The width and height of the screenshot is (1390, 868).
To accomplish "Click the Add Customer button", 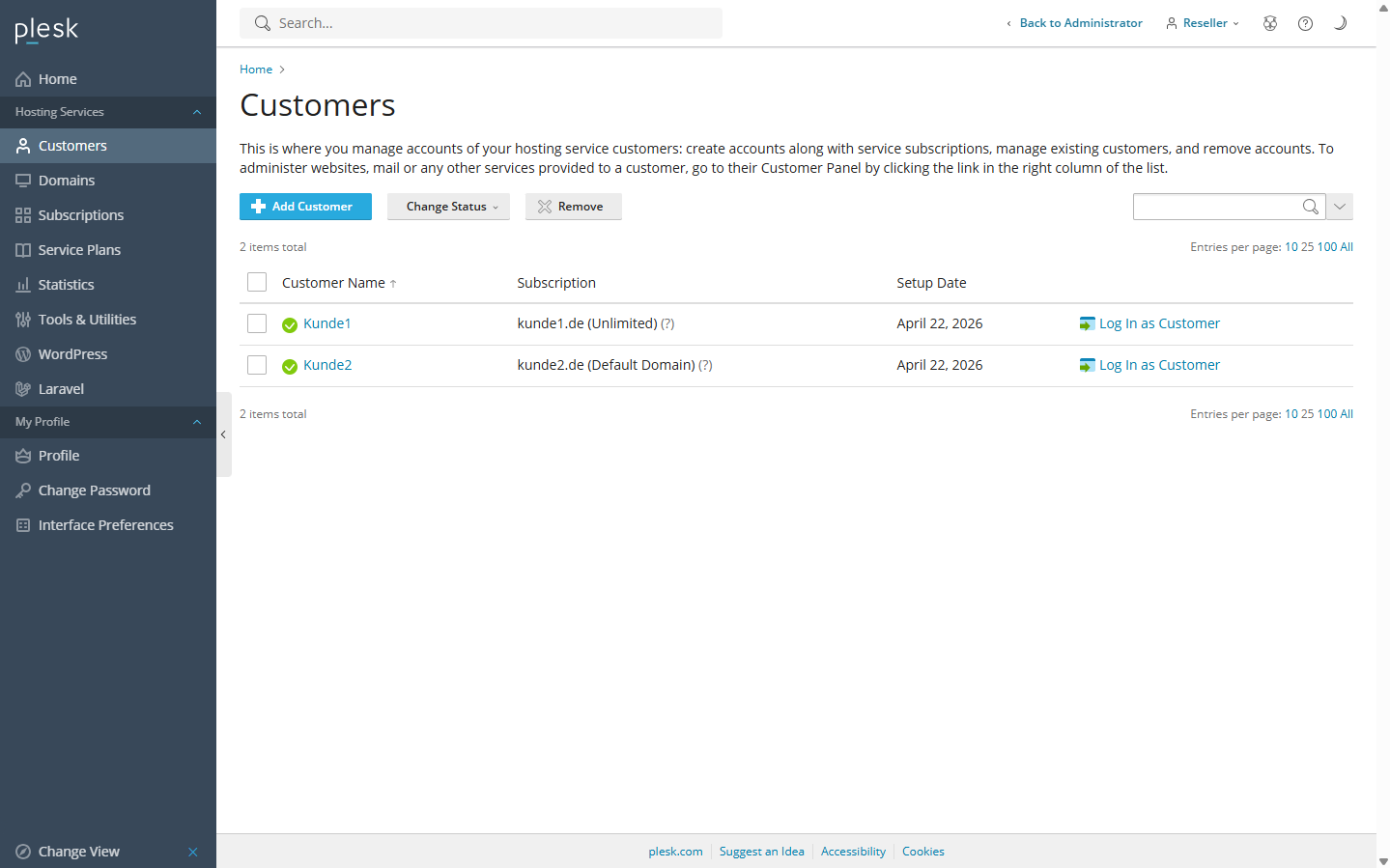I will click(305, 207).
